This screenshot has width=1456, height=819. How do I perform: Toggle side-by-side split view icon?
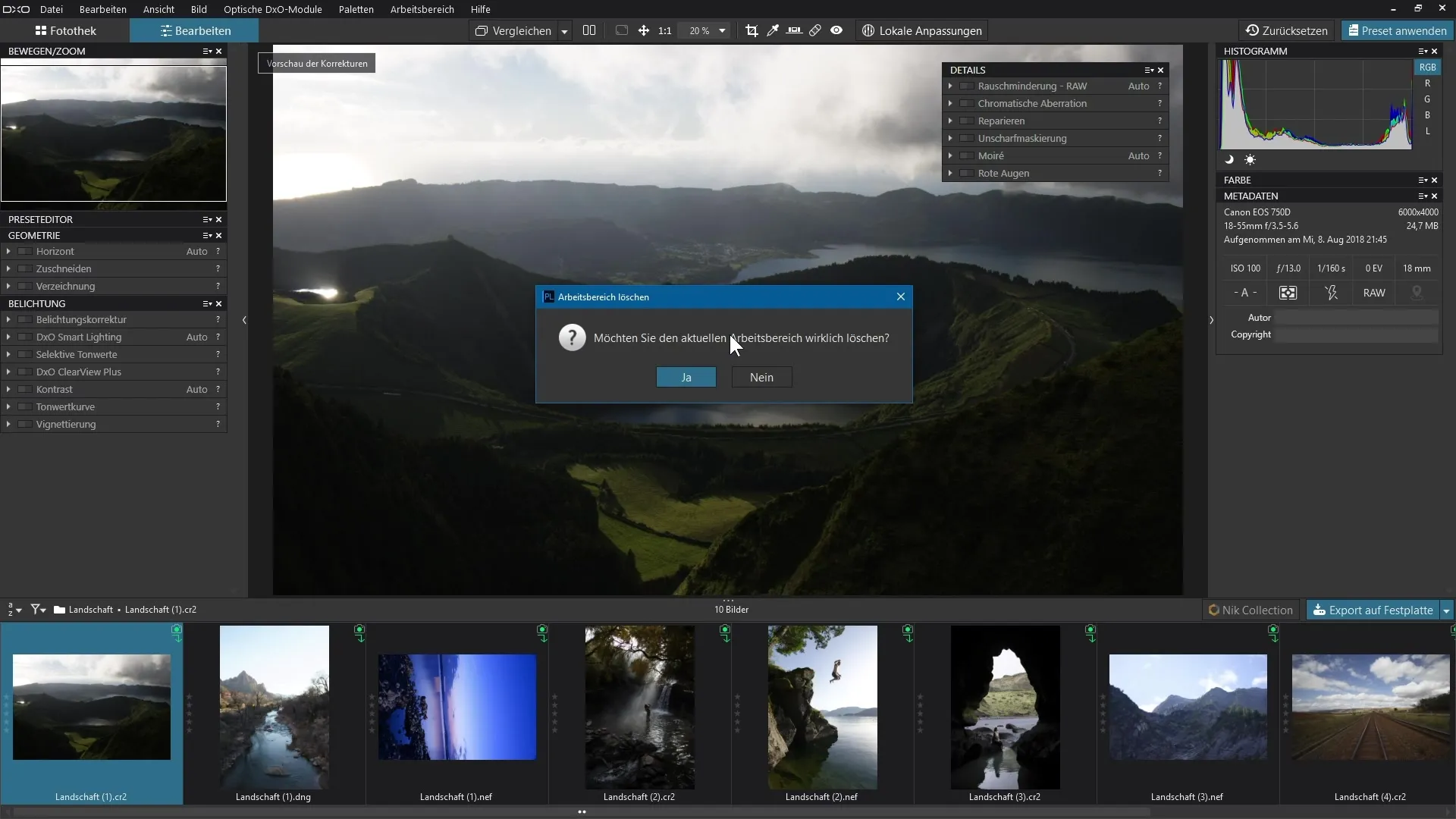(589, 31)
